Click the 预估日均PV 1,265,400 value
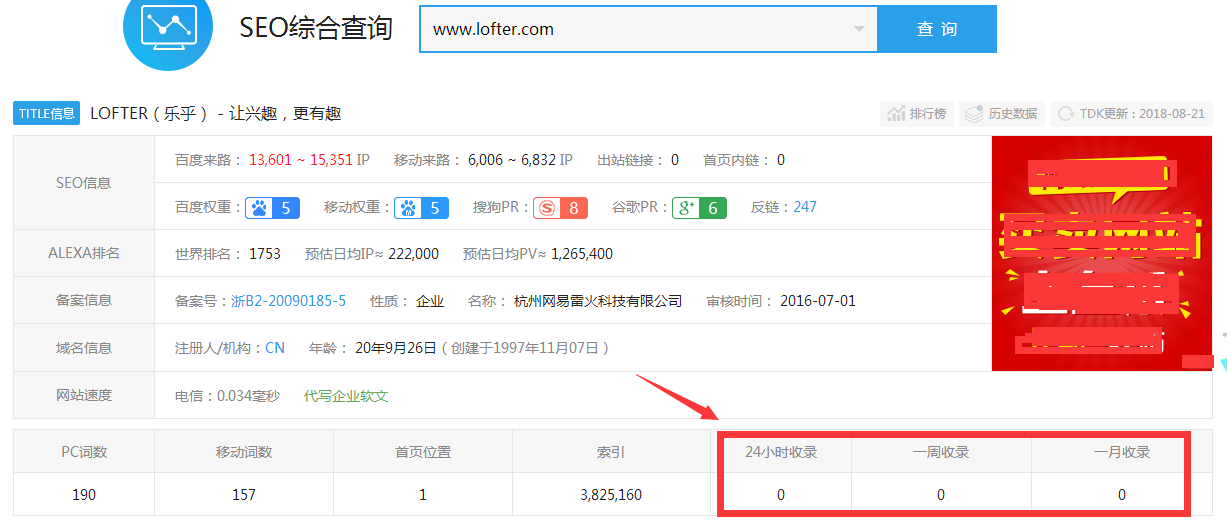 pyautogui.click(x=582, y=254)
